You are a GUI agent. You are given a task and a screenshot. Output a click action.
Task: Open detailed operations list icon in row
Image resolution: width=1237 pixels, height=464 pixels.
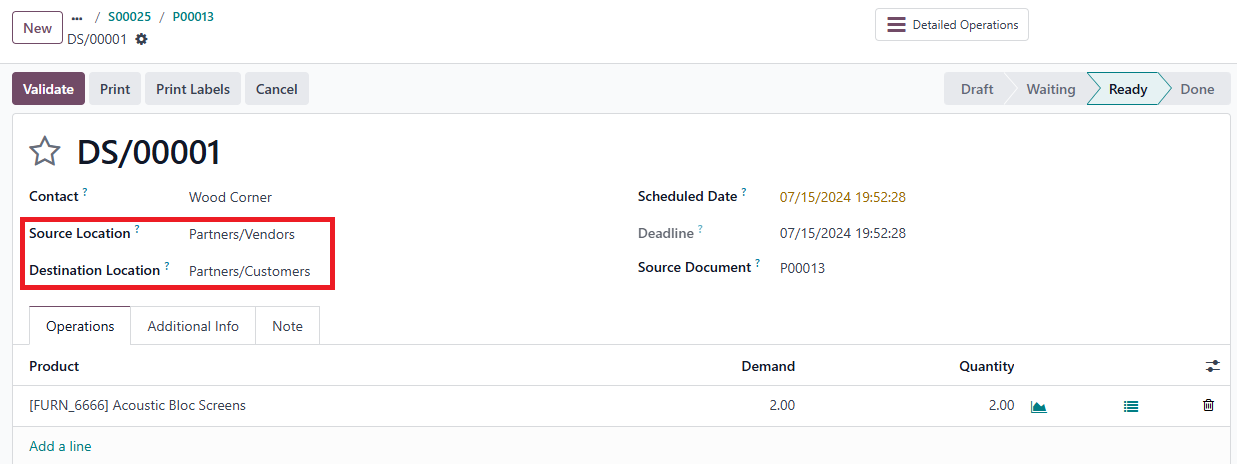1131,406
